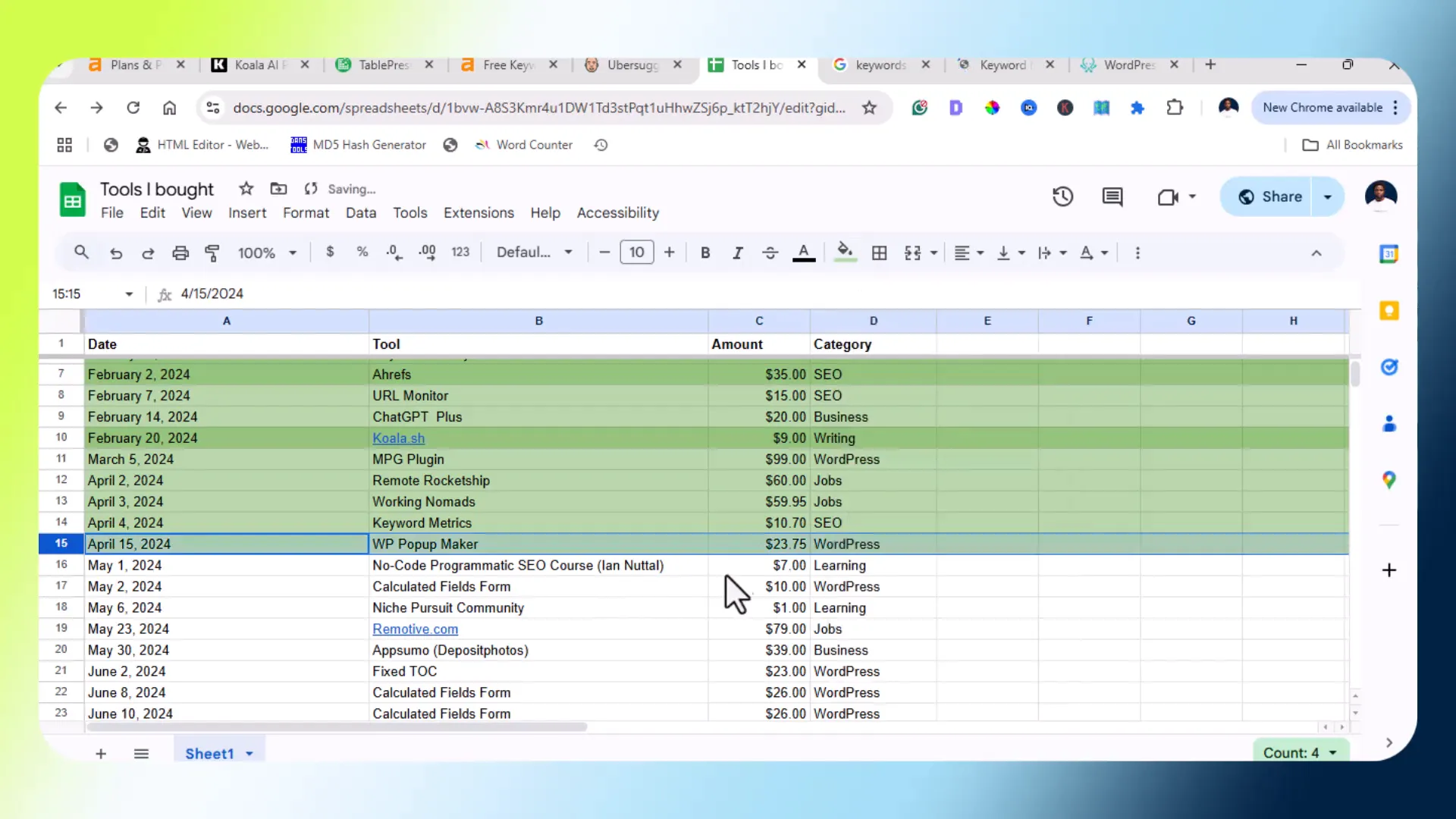Open the toolbar more options menu
The height and width of the screenshot is (819, 1456).
point(1137,253)
